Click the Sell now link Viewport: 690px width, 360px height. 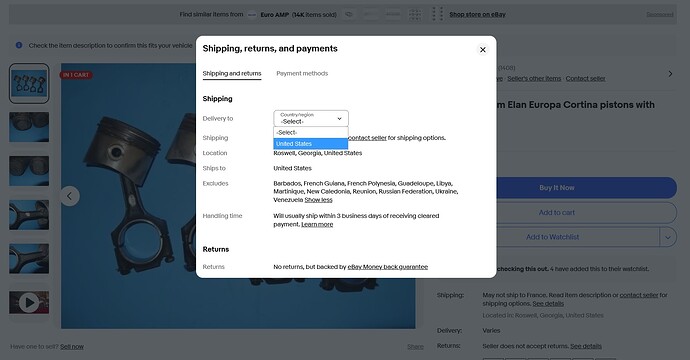tap(72, 347)
